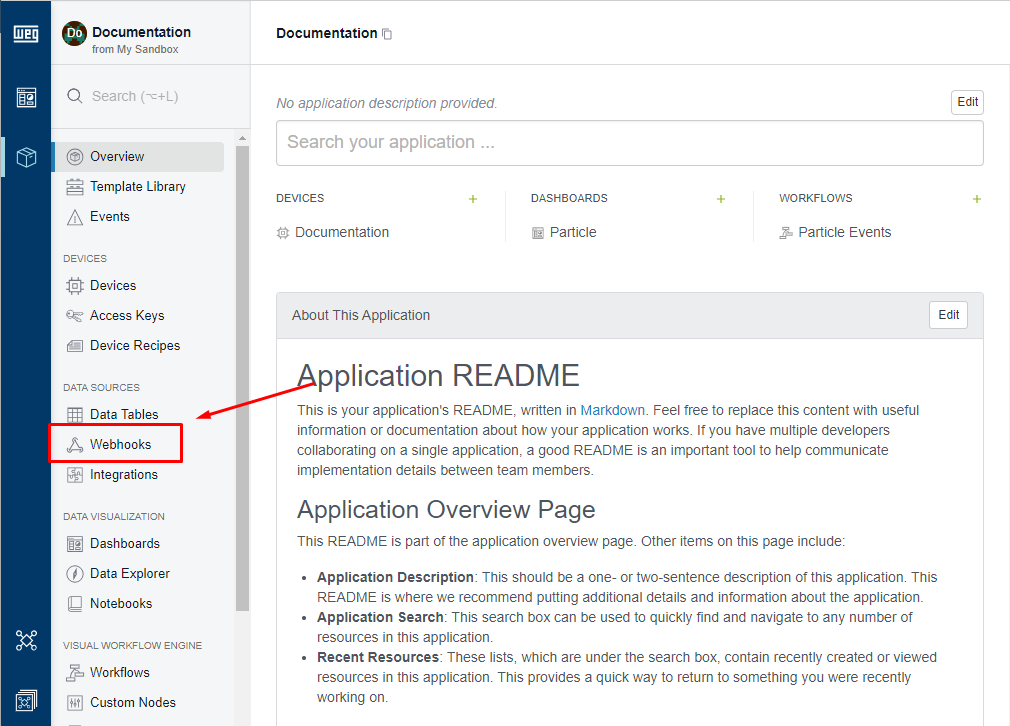Edit the About This Application README

(x=948, y=315)
